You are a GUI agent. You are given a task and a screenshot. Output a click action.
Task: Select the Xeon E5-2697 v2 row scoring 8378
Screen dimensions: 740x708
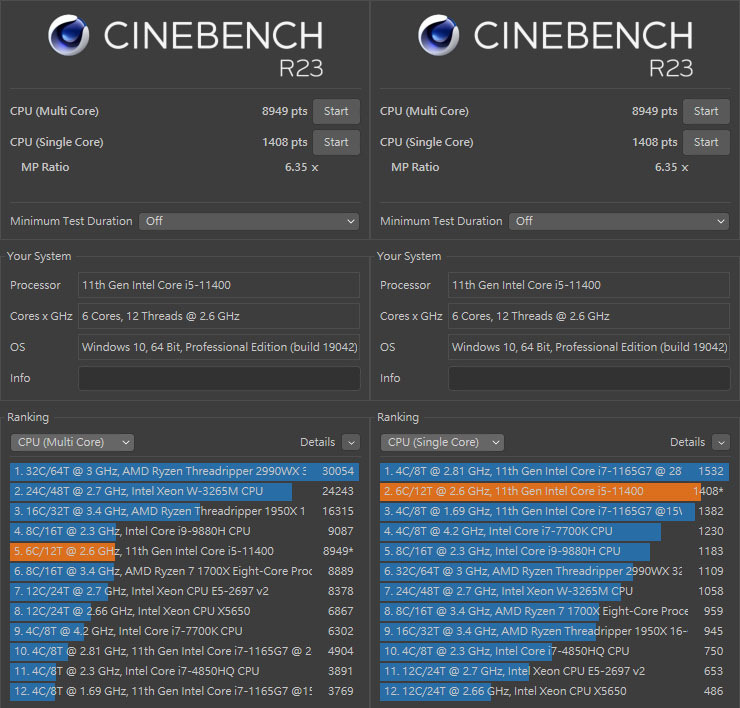pyautogui.click(x=185, y=591)
